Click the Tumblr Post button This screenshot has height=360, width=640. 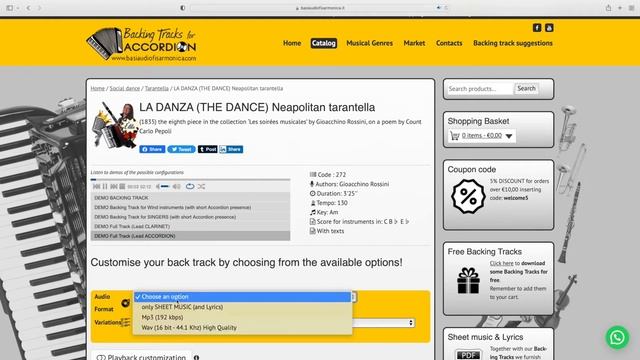click(207, 149)
